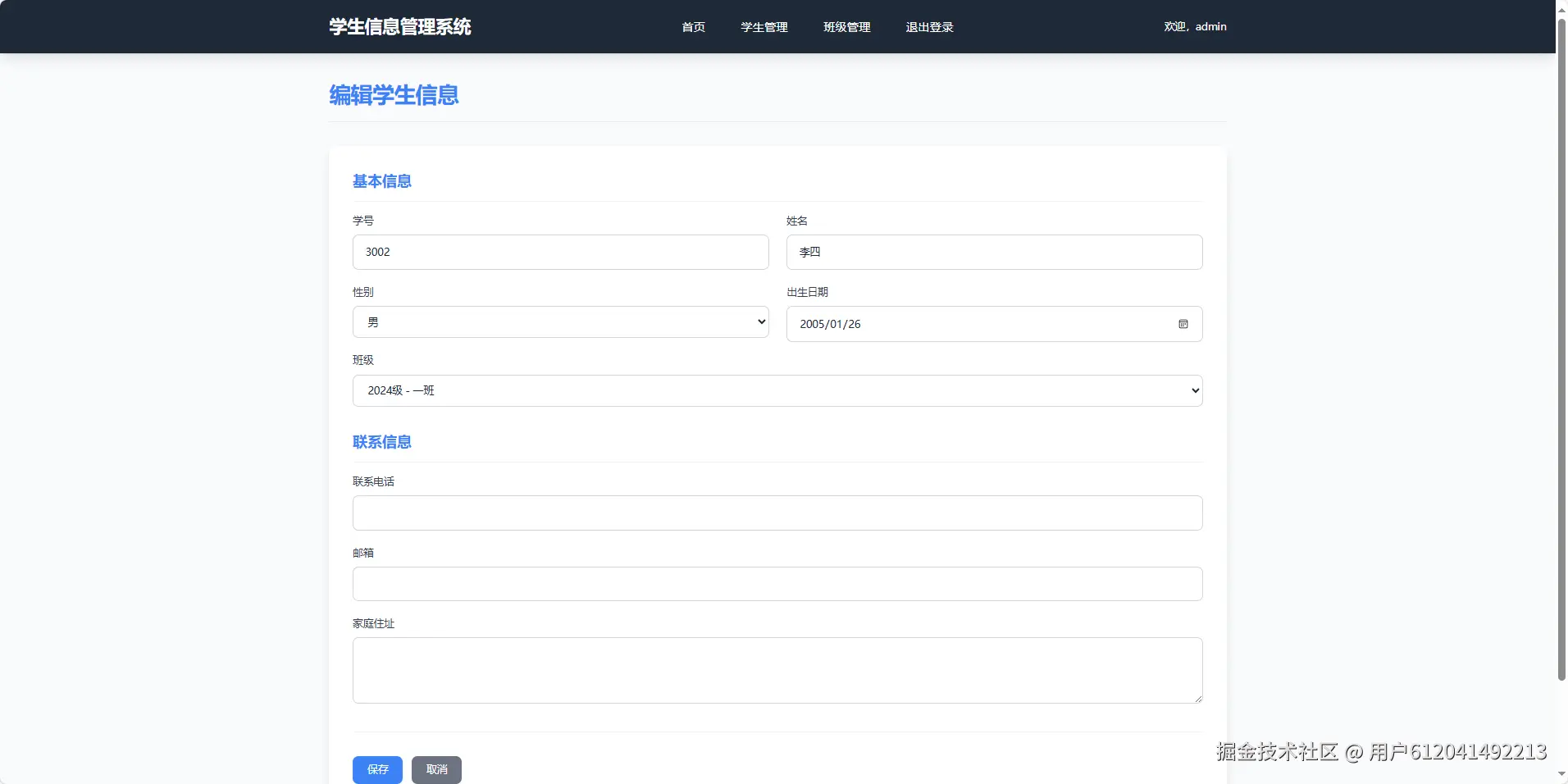Select 退出登录 in the navigation bar
This screenshot has width=1568, height=784.
coord(930,27)
